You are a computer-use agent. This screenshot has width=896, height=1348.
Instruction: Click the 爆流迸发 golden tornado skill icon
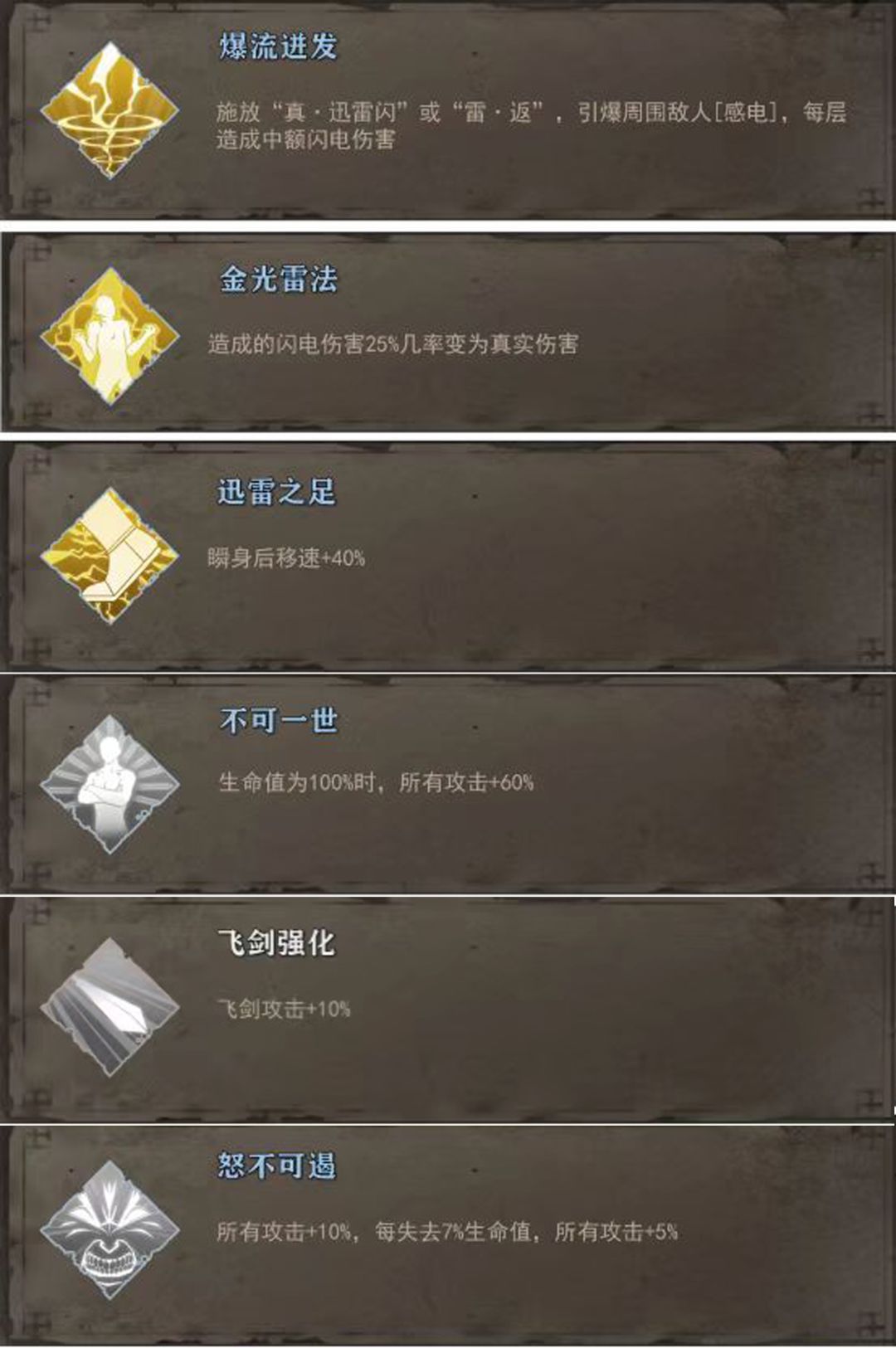pyautogui.click(x=110, y=109)
